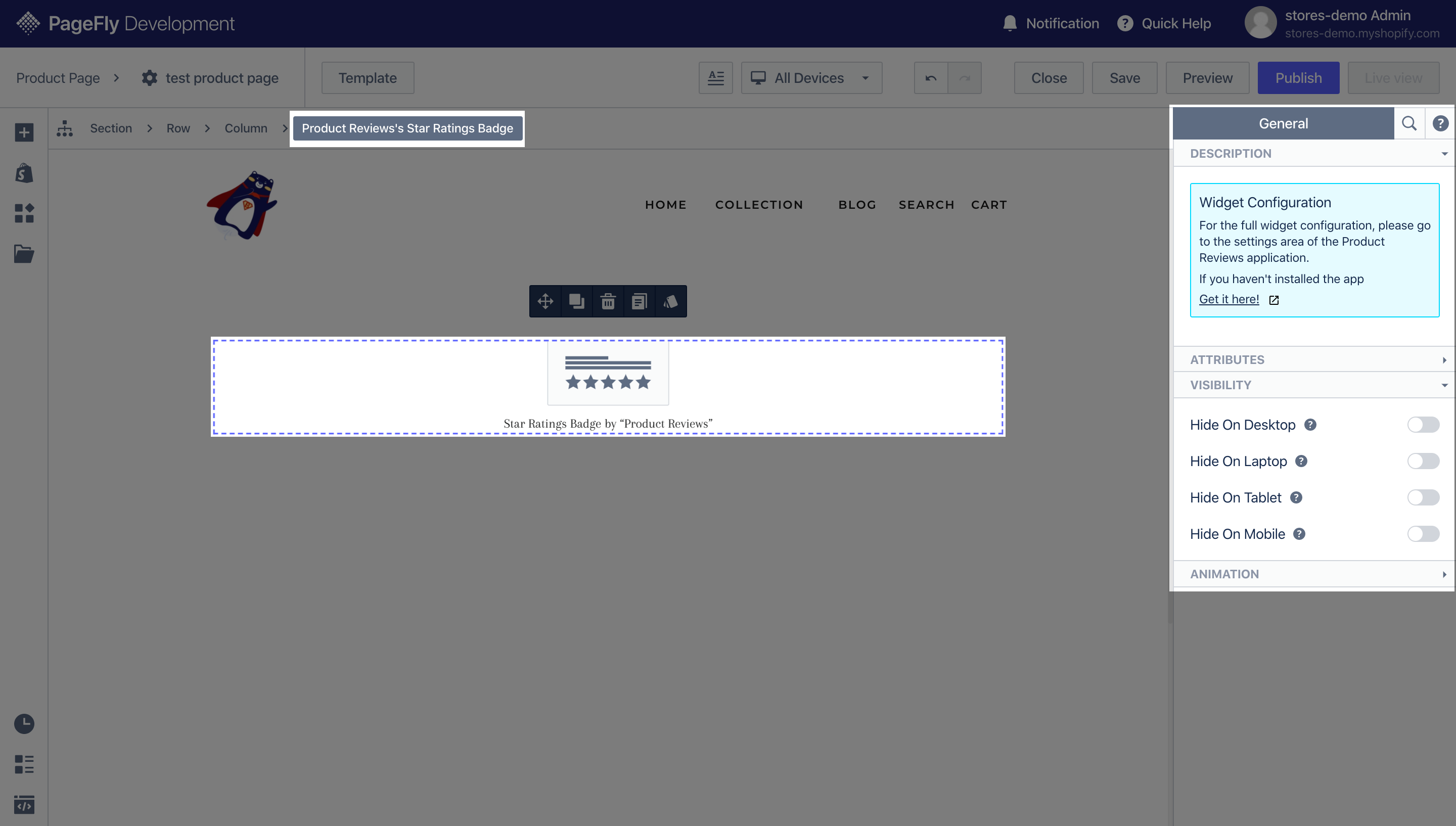This screenshot has height=826, width=1456.
Task: Open page settings gear icon
Action: pyautogui.click(x=149, y=78)
